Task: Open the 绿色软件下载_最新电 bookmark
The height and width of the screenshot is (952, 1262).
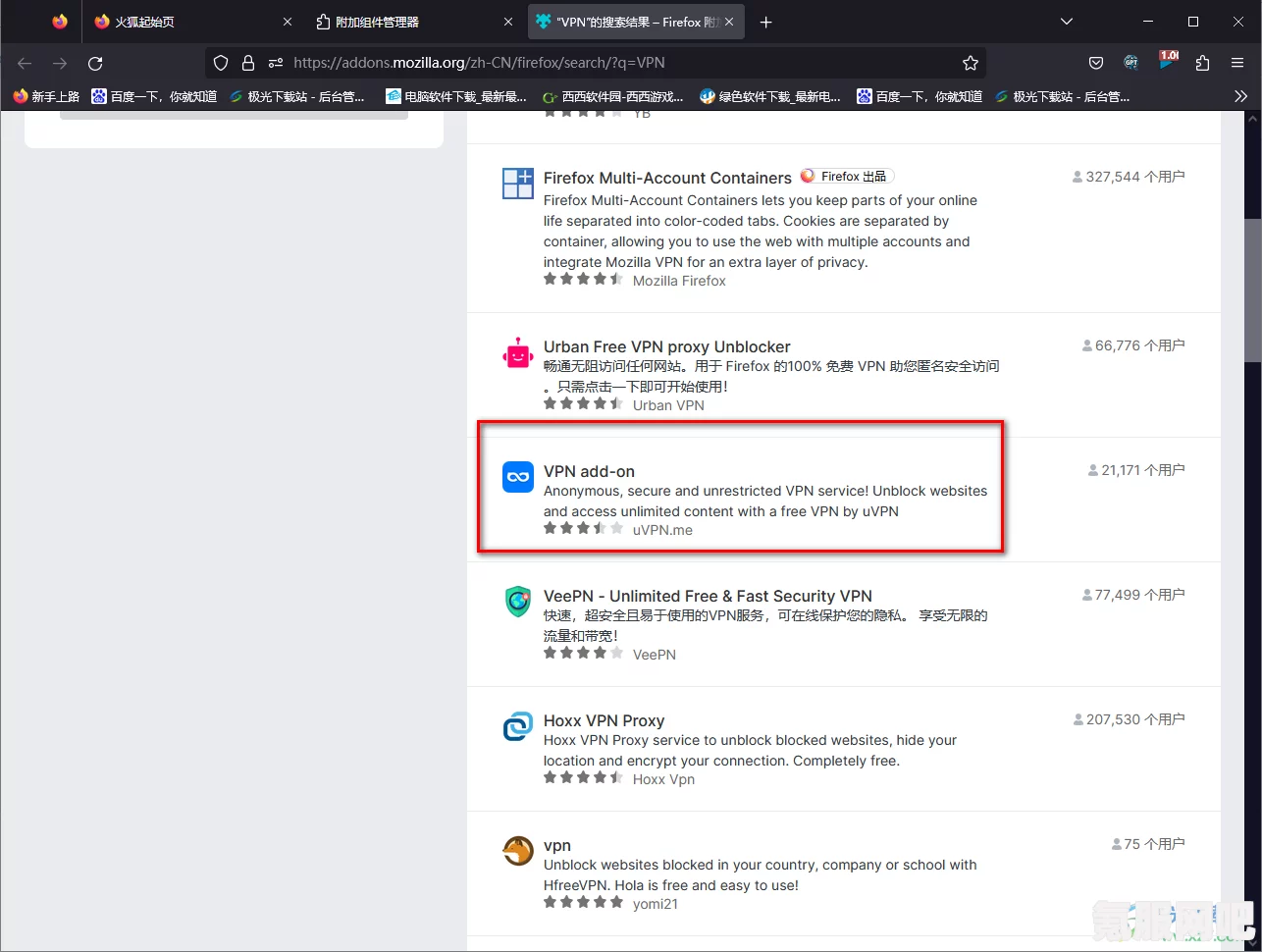Action: 770,96
